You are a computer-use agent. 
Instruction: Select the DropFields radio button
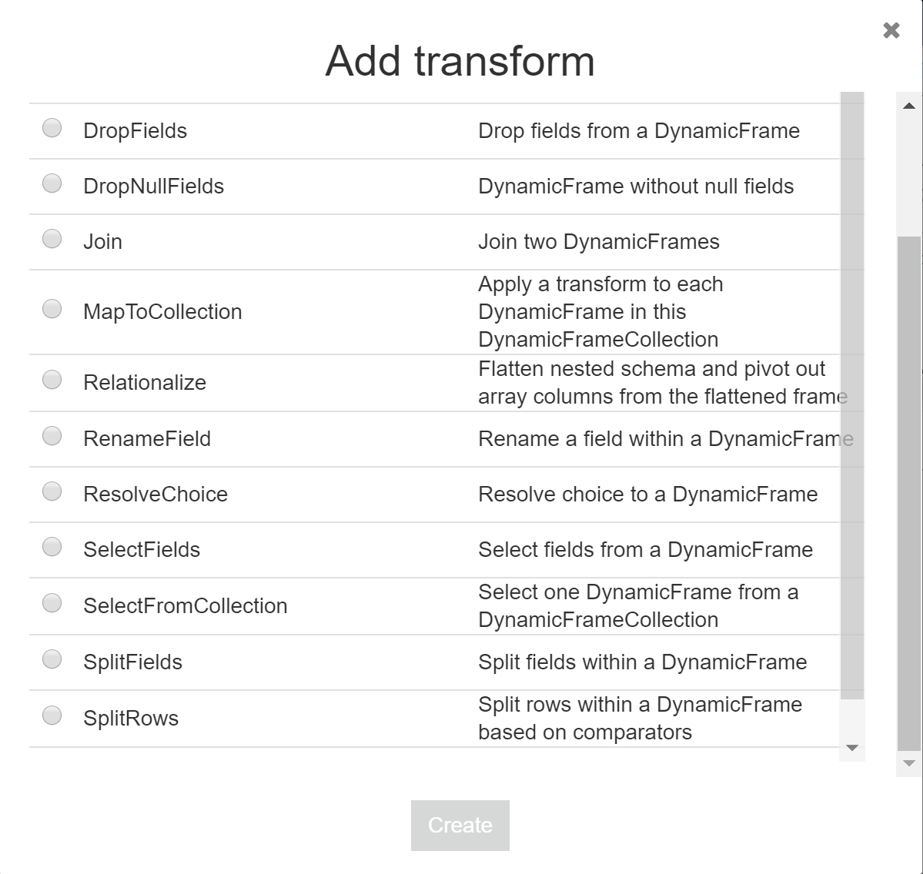(x=52, y=128)
